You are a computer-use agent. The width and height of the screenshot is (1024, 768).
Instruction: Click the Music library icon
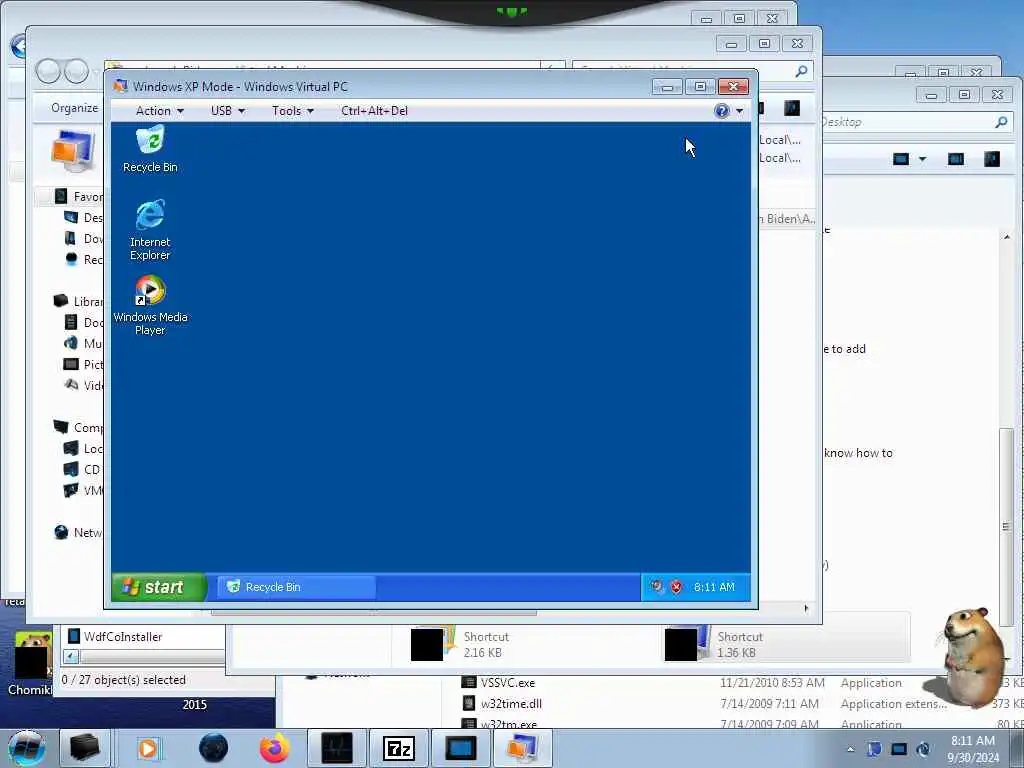(x=71, y=343)
